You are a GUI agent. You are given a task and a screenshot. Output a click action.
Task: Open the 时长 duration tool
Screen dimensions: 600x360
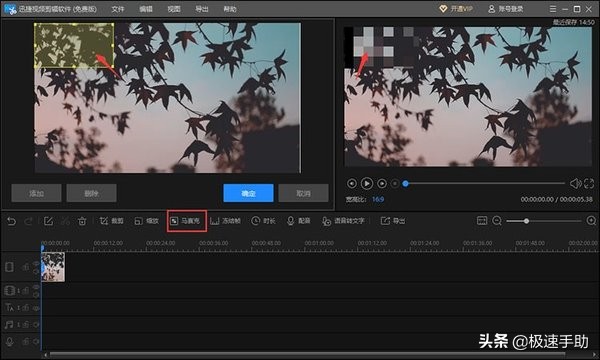(x=263, y=221)
